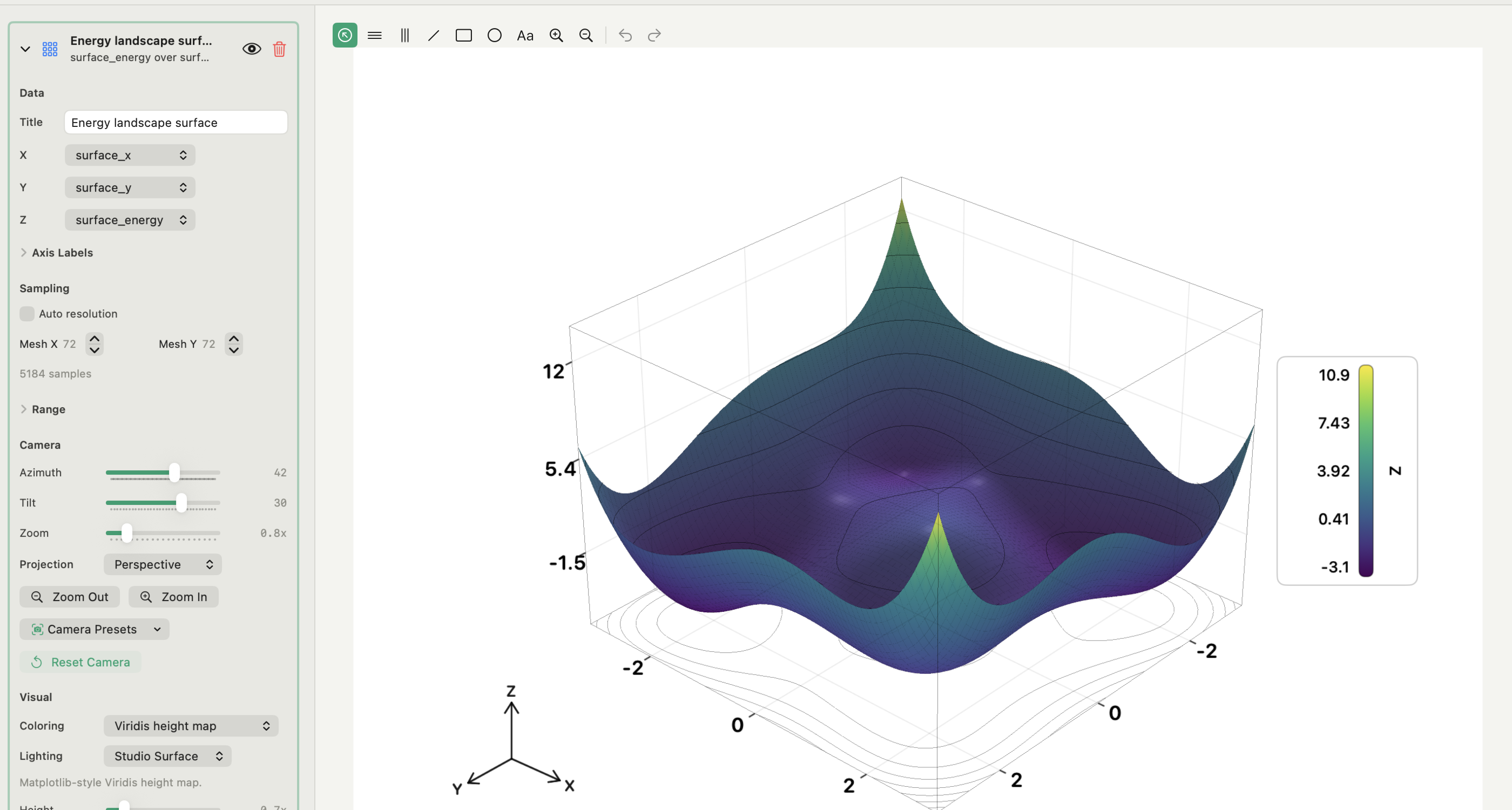Increase the Mesh X stepper value

94,339
